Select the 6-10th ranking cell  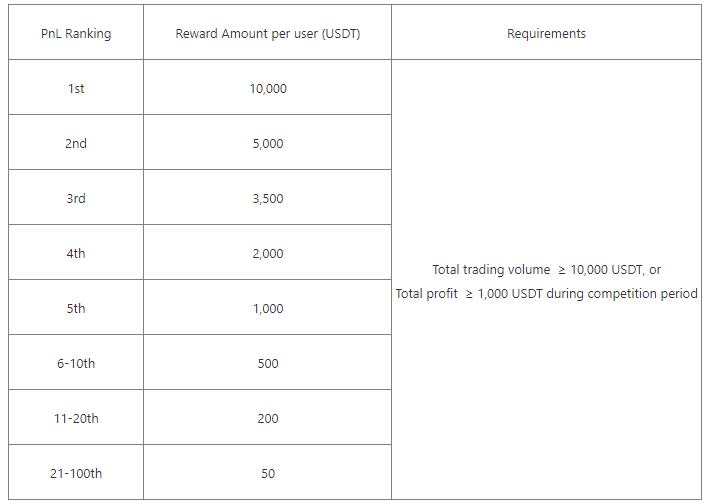tap(76, 364)
